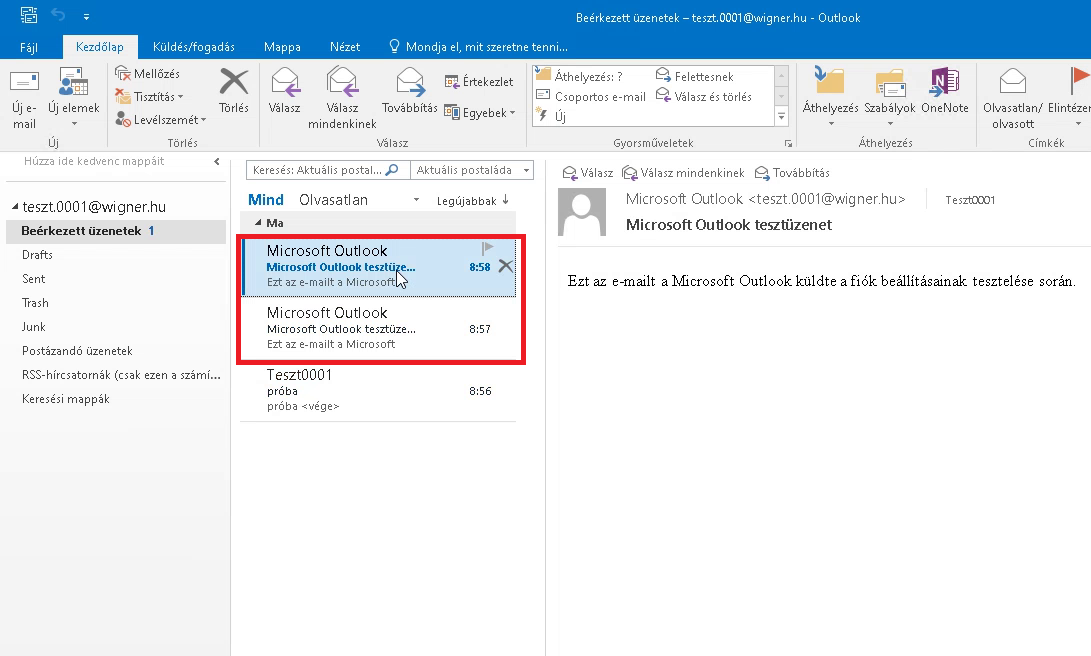Select the 8:57 Microsoft Outlook message
1091x656 pixels.
[379, 328]
